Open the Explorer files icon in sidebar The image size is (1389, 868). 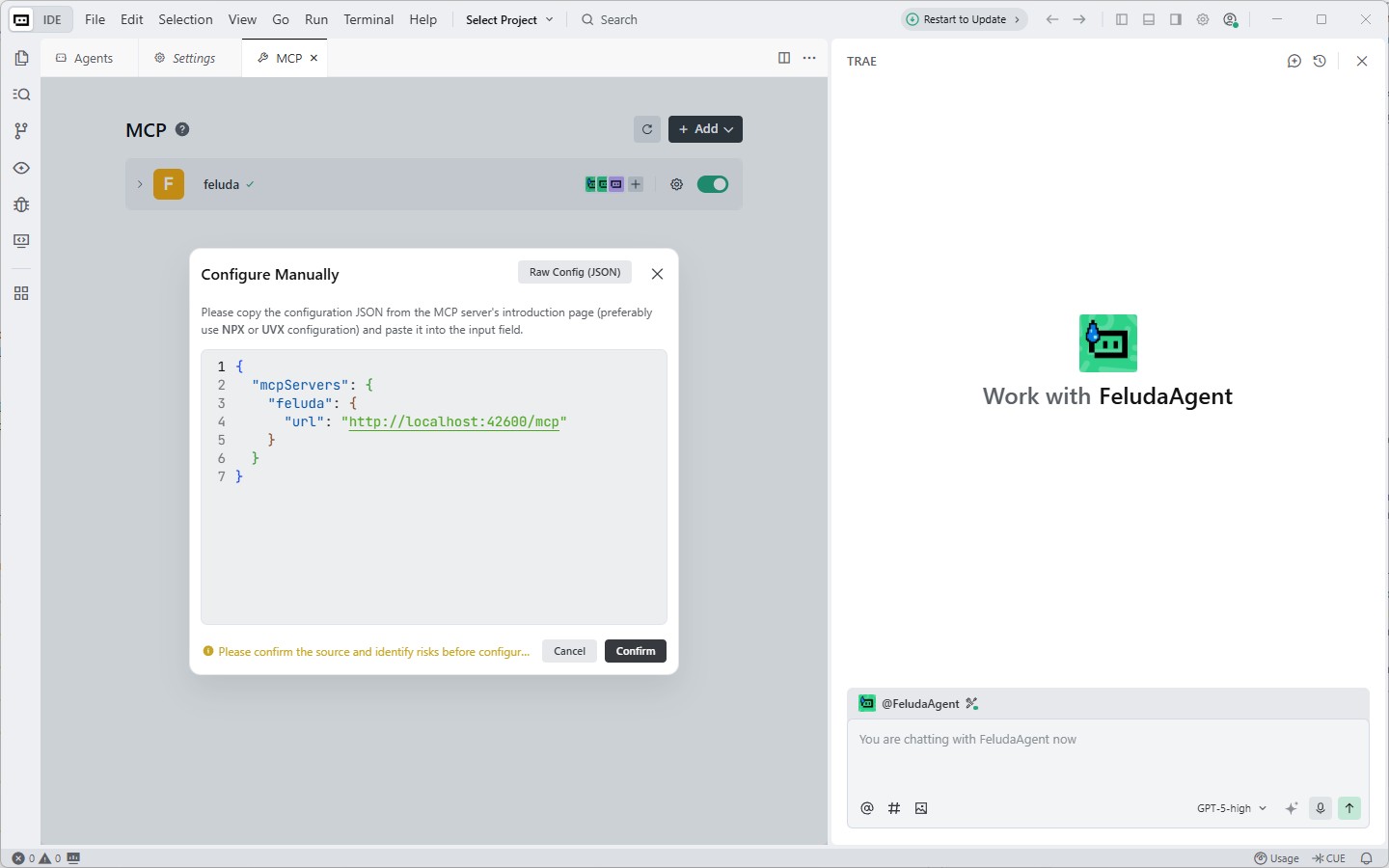tap(21, 58)
